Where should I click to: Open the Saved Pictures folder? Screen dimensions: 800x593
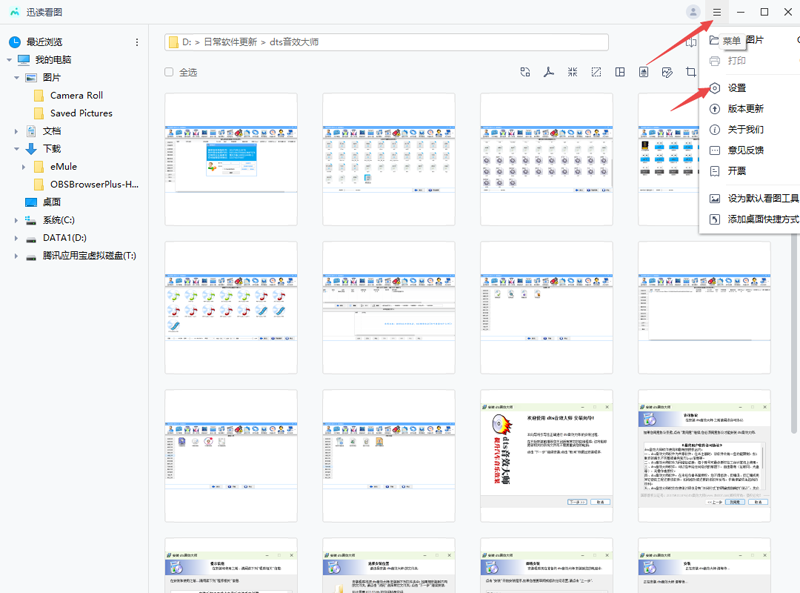[81, 113]
